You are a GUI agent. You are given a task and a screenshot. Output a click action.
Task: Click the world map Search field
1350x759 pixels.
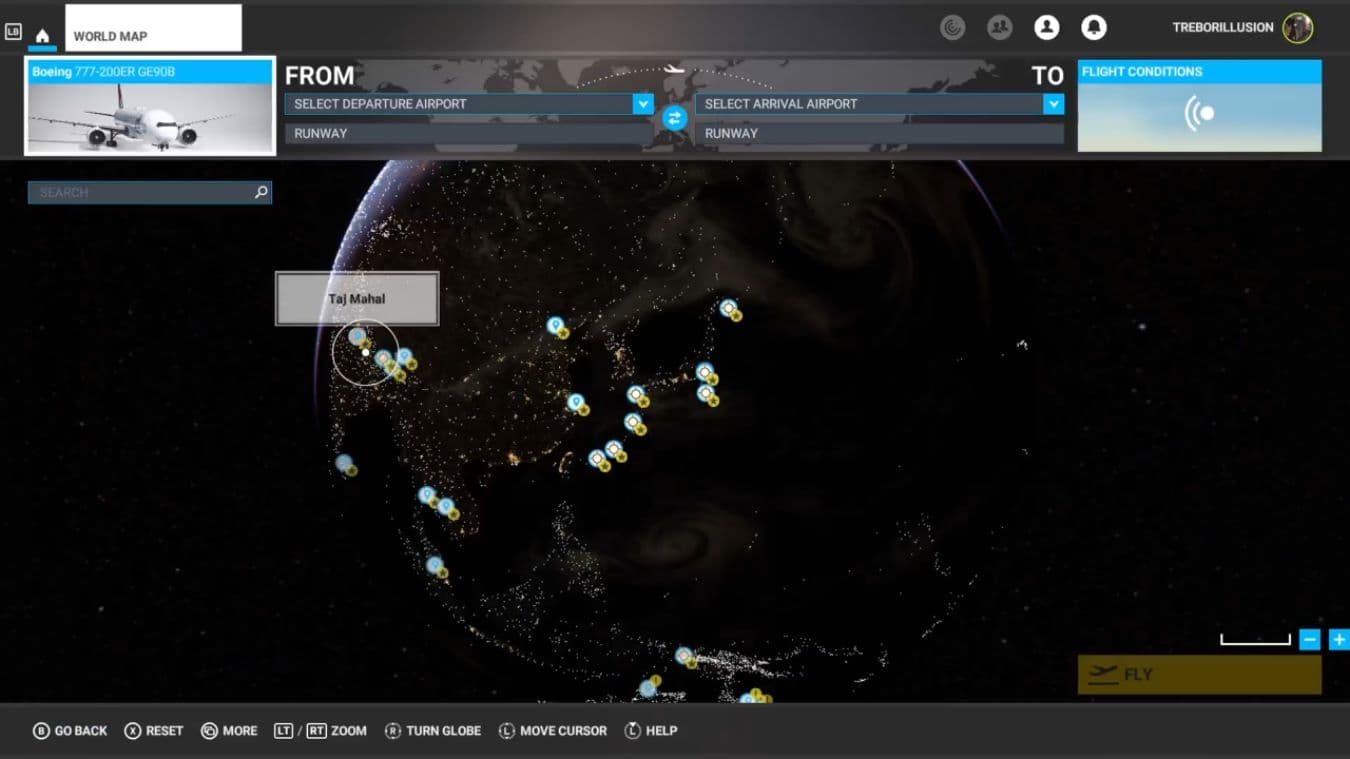(149, 192)
